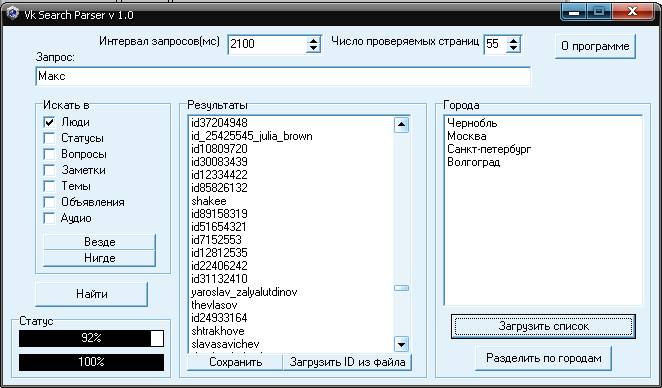Tick the Аудио checkbox

(49, 218)
